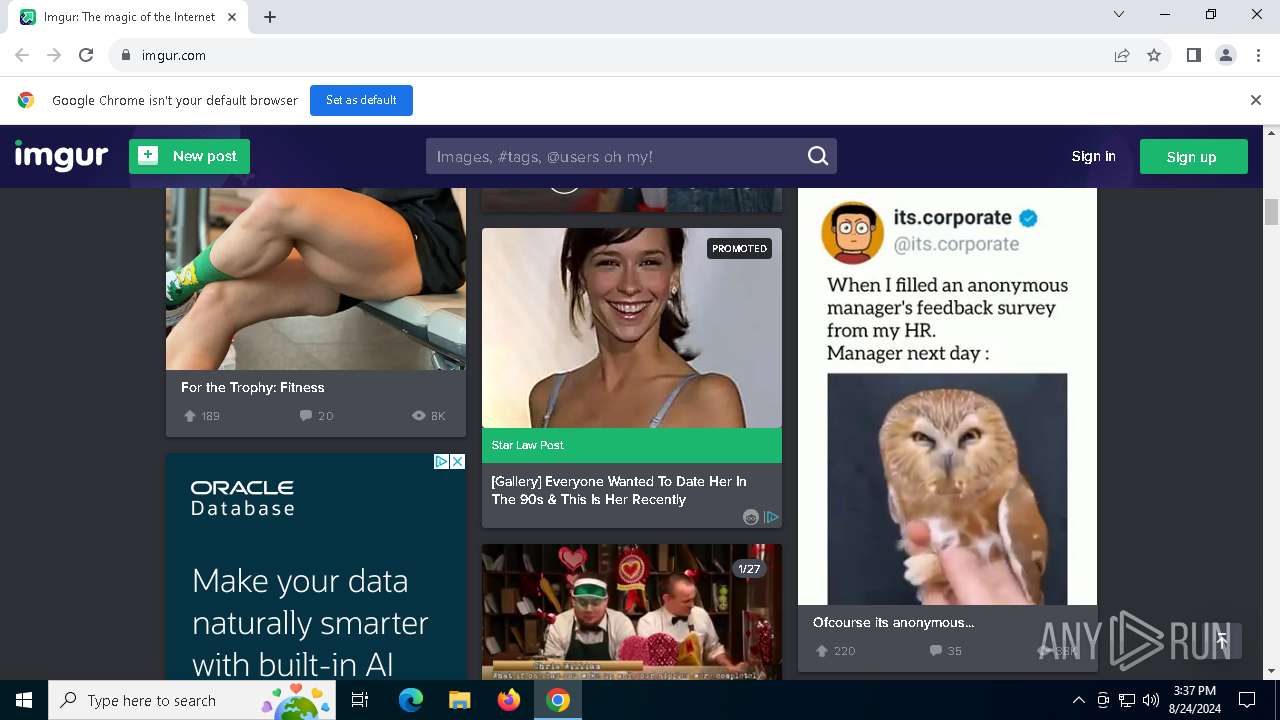Click the AdChoices icon on promoted post

click(x=772, y=517)
